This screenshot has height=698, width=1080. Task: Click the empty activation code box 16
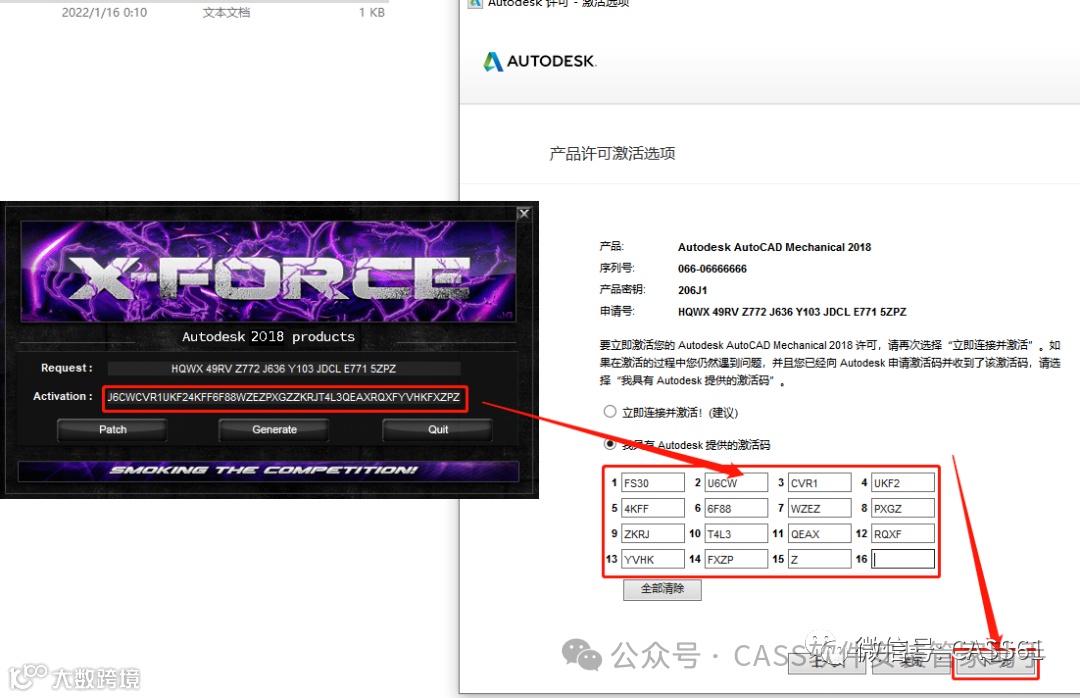click(x=903, y=559)
